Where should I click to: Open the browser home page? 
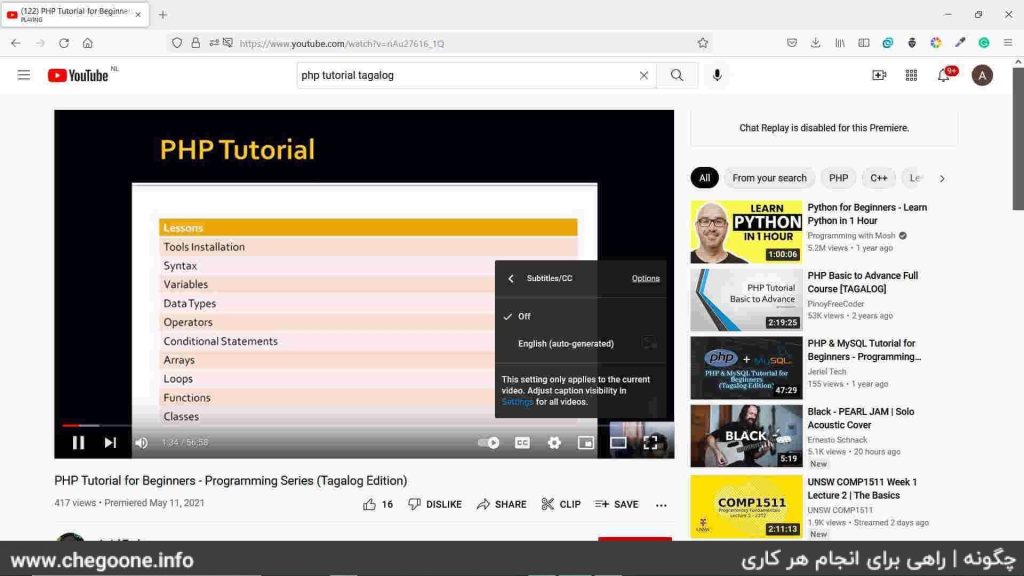pos(88,43)
